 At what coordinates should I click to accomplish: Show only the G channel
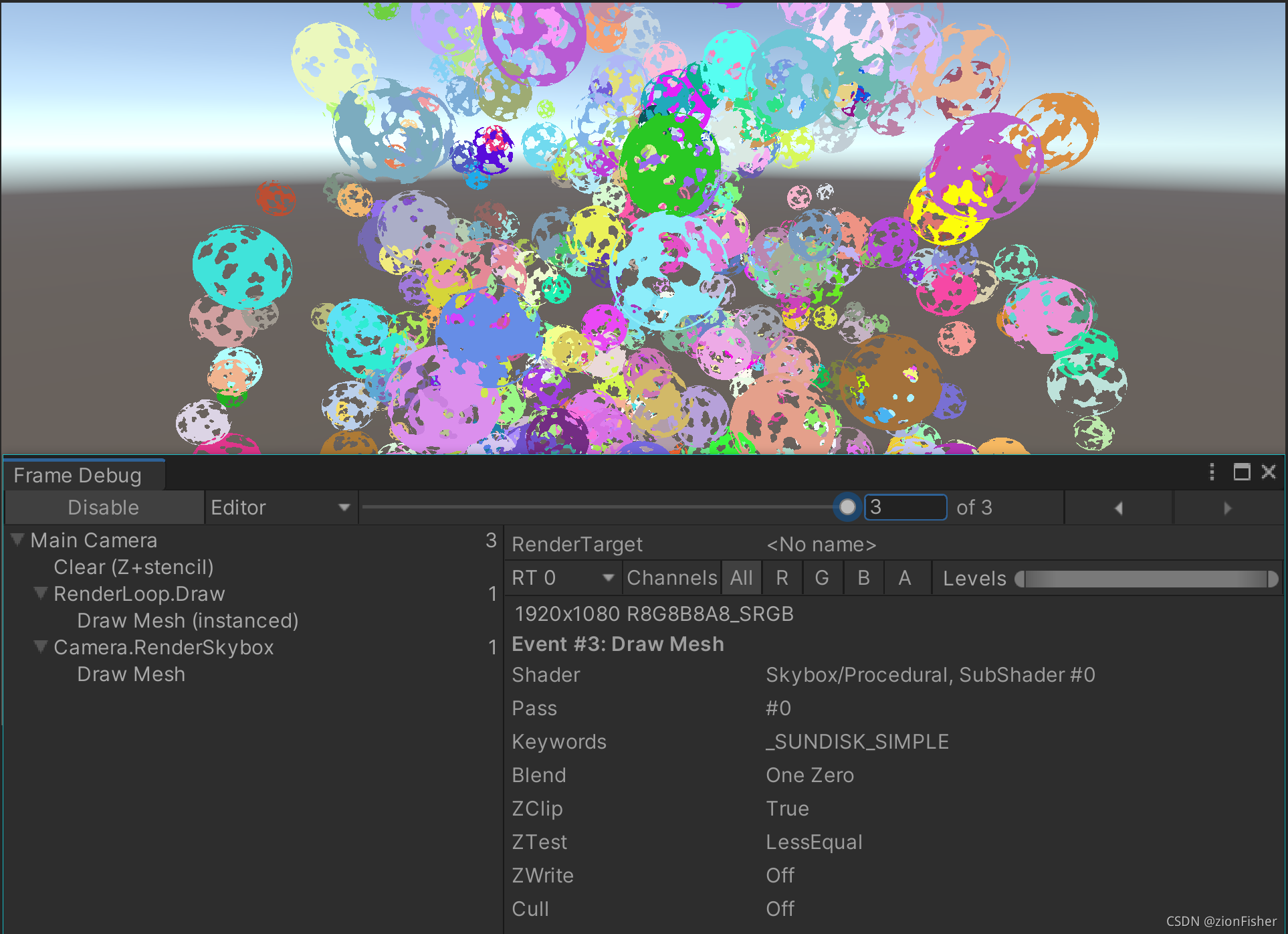tap(822, 578)
